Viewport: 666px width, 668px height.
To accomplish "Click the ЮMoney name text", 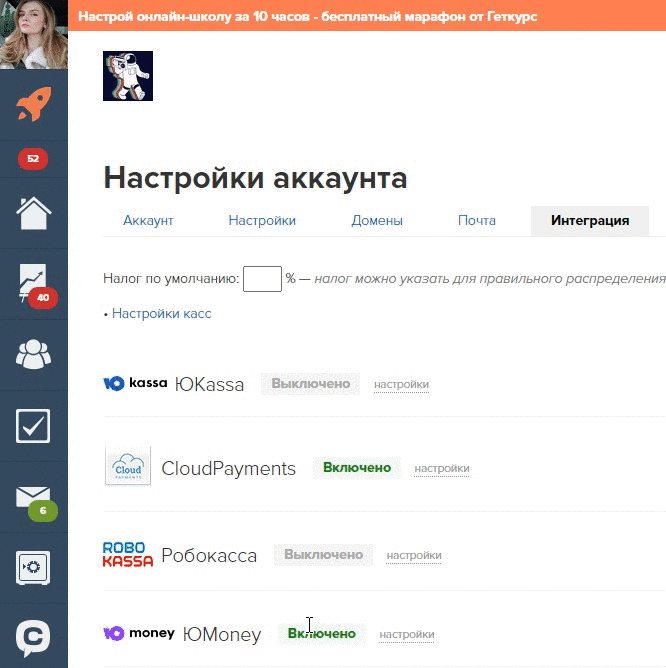I will pyautogui.click(x=222, y=634).
